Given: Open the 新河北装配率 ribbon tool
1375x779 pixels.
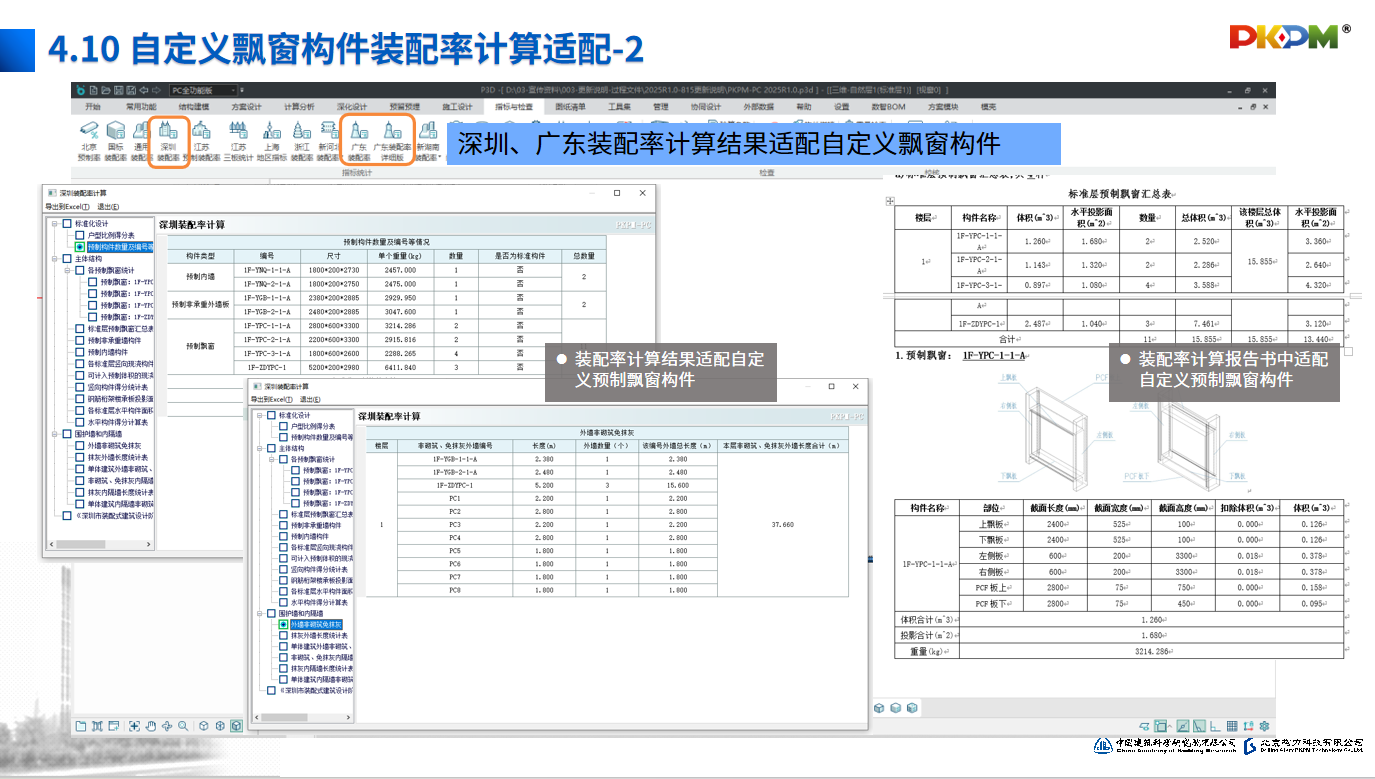Looking at the screenshot, I should 328,142.
